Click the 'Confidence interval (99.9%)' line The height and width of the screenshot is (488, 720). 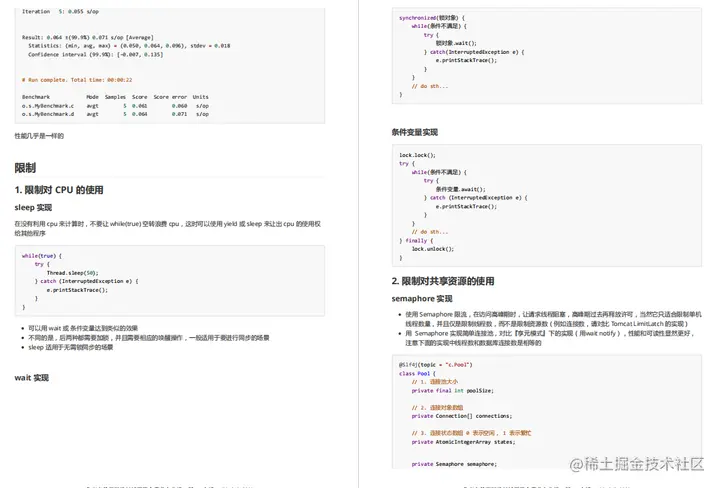tap(96, 55)
